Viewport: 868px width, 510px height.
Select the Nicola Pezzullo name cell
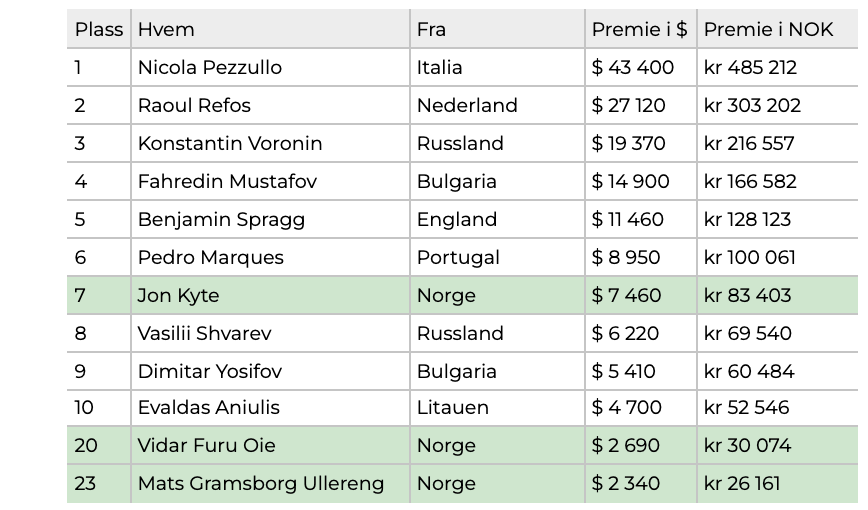[x=271, y=68]
